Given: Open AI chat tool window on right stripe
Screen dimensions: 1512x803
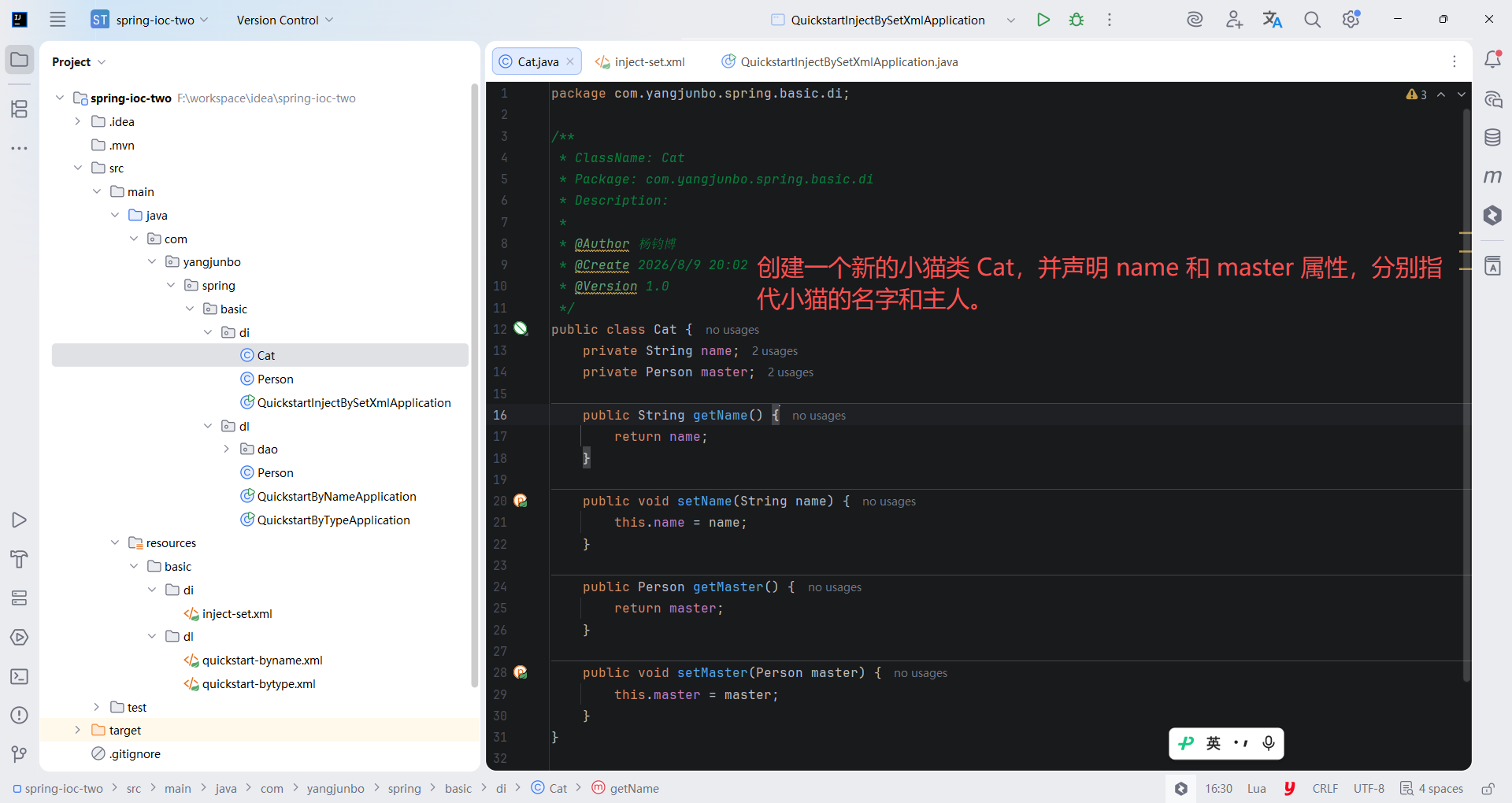Looking at the screenshot, I should [1492, 99].
